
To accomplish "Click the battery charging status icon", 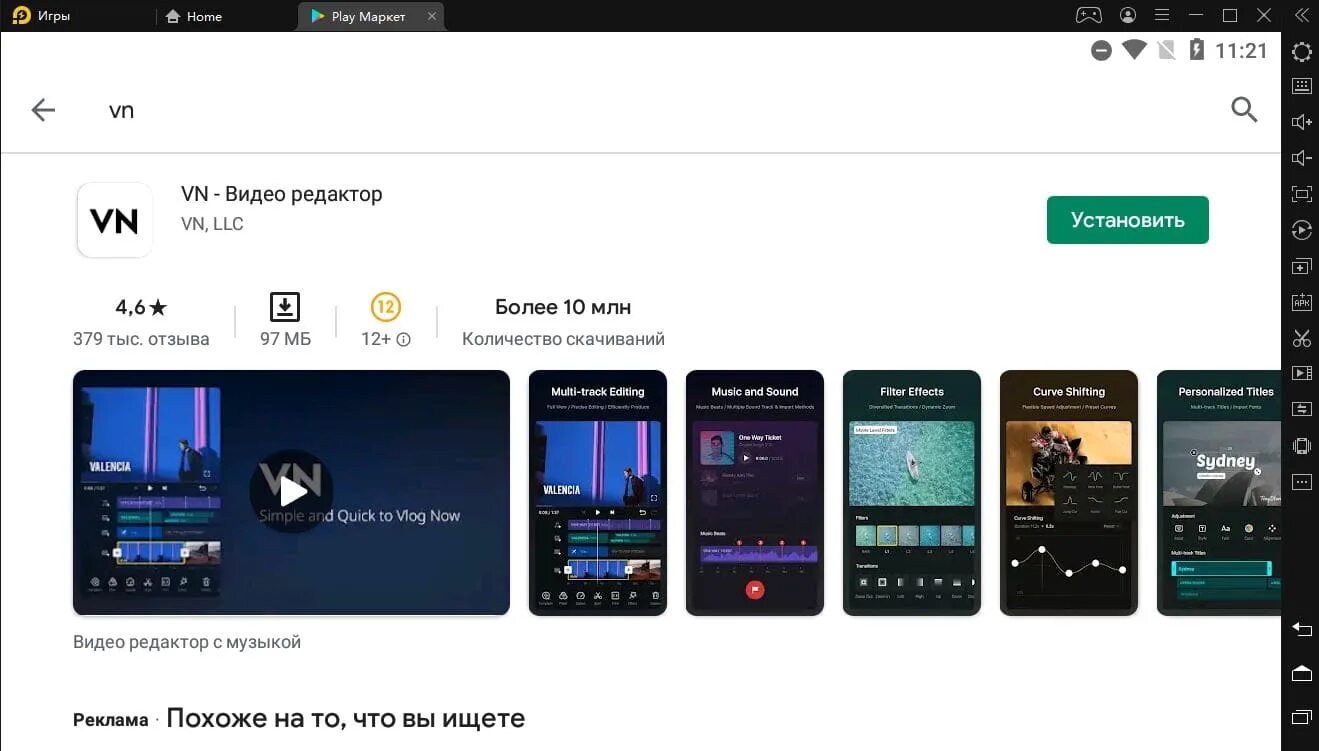I will (1196, 50).
